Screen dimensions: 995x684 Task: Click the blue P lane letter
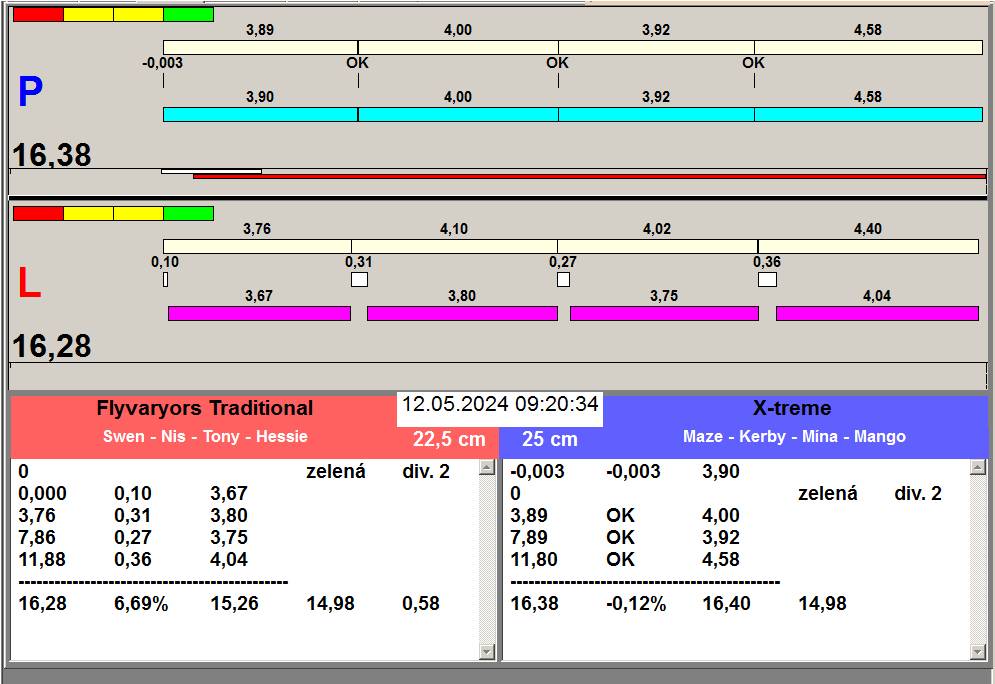click(x=31, y=93)
